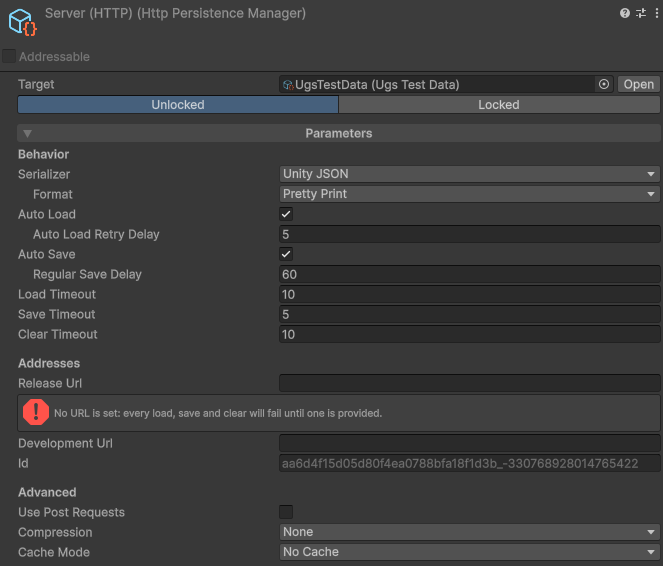The height and width of the screenshot is (566, 663).
Task: Click the Auto Save label
Action: (47, 254)
